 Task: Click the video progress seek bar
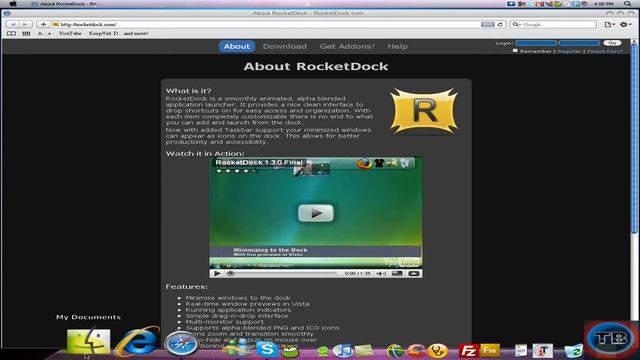284,273
